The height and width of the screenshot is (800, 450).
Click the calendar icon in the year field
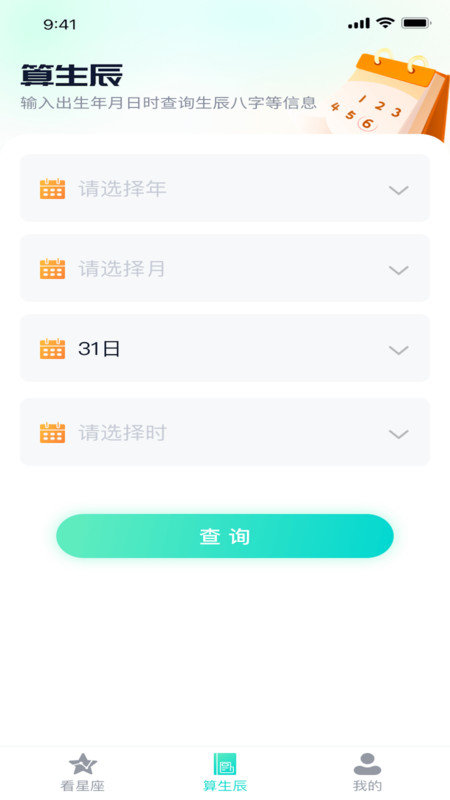[53, 189]
